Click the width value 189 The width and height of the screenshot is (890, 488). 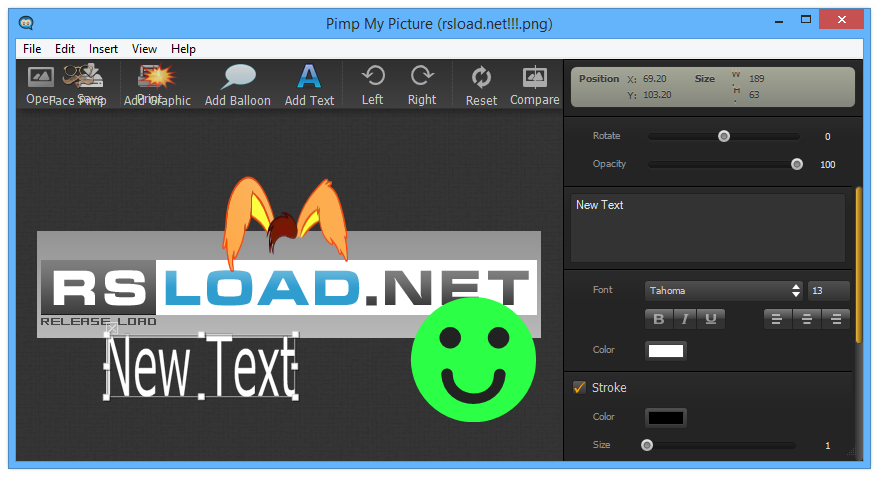tap(757, 79)
